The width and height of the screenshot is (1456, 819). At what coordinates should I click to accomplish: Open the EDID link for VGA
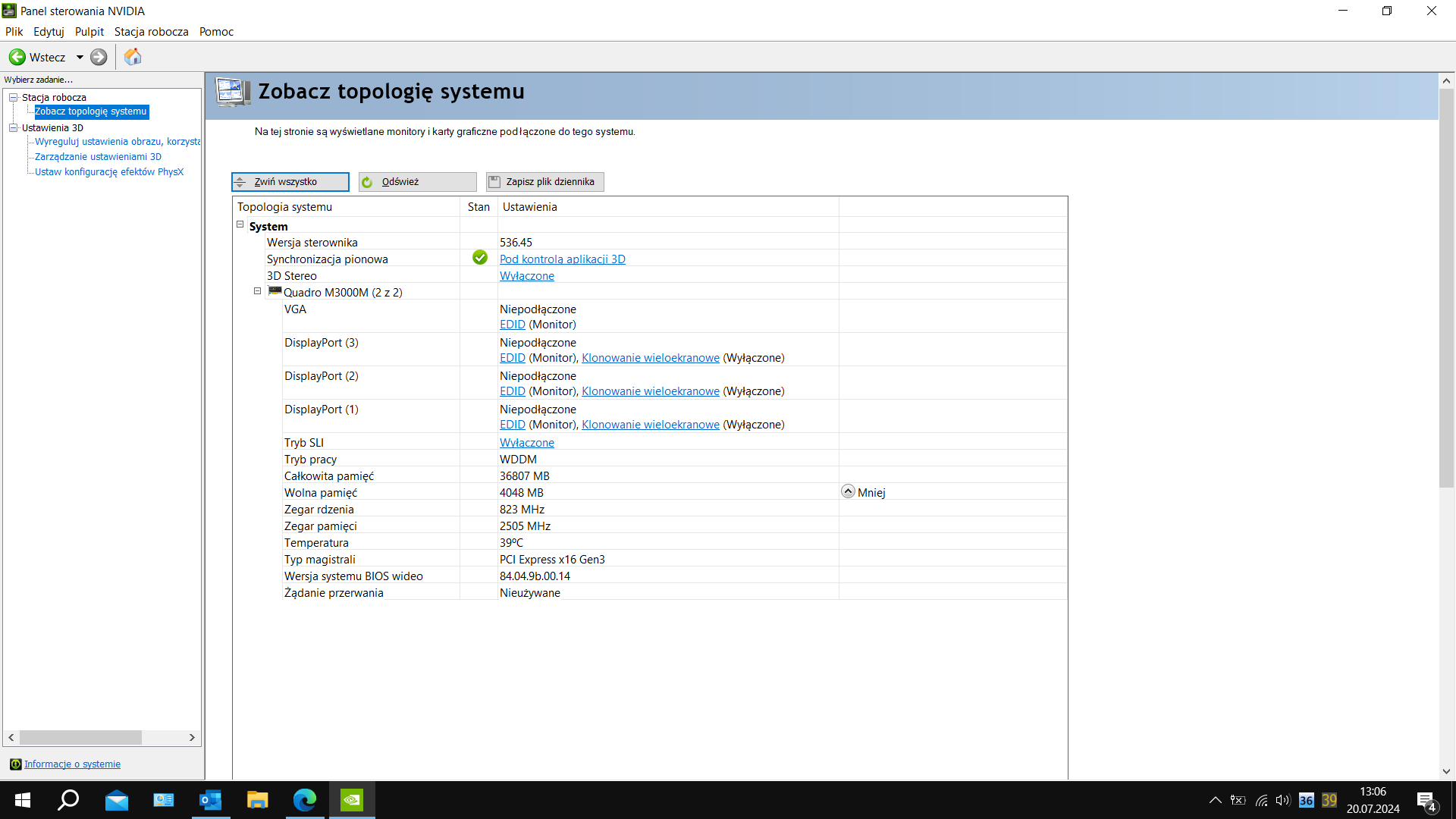[513, 325]
